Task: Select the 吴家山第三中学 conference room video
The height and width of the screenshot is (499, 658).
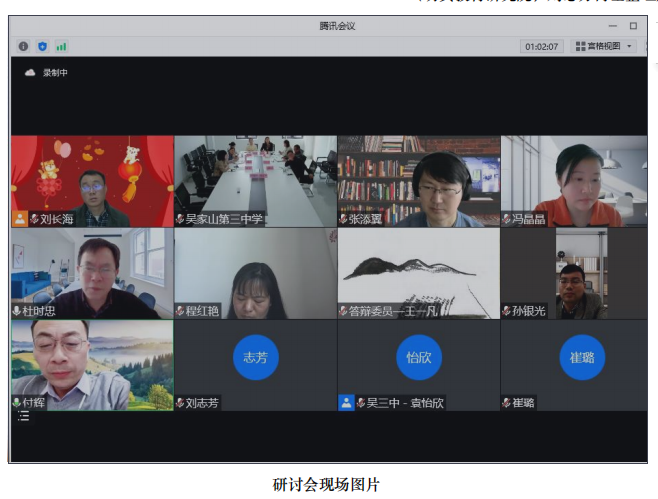Action: pyautogui.click(x=255, y=177)
